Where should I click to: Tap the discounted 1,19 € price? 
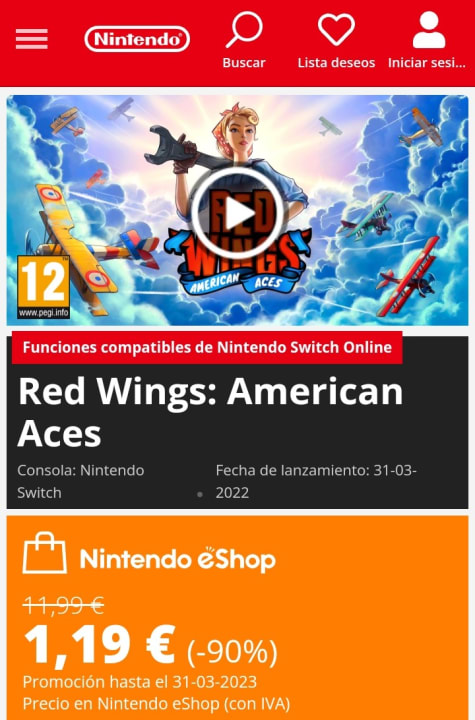(x=100, y=646)
